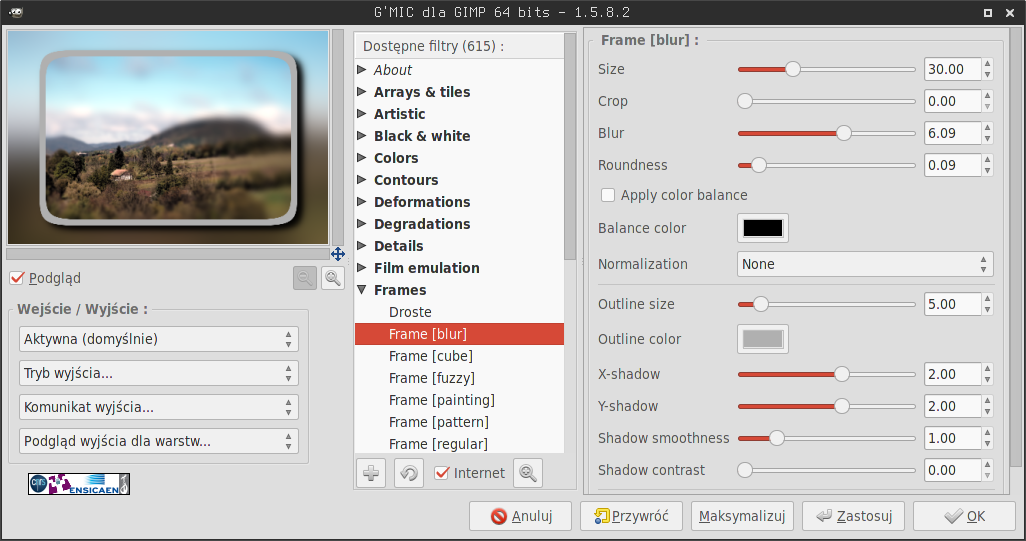Expand the Artistic category

(x=361, y=114)
